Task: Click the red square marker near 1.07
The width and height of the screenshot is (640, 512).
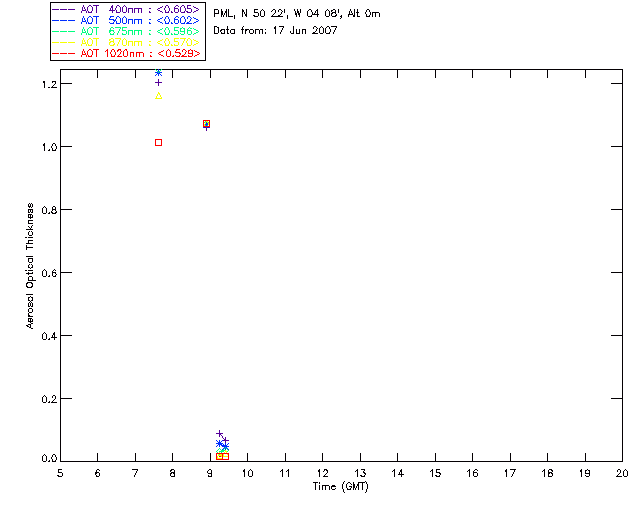Action: click(207, 124)
